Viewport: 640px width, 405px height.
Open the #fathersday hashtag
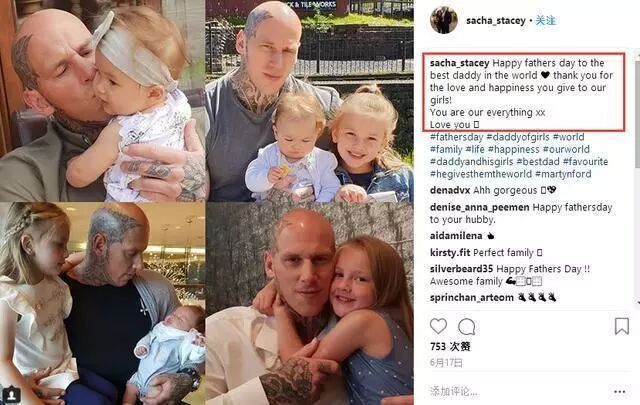[x=456, y=137]
